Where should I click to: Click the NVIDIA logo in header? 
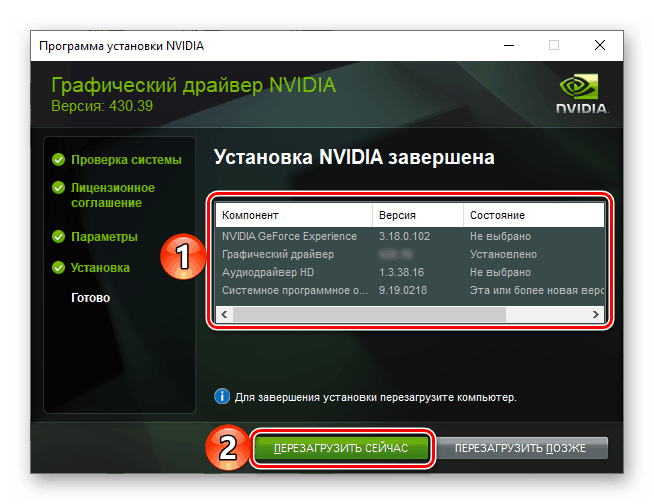click(x=582, y=93)
